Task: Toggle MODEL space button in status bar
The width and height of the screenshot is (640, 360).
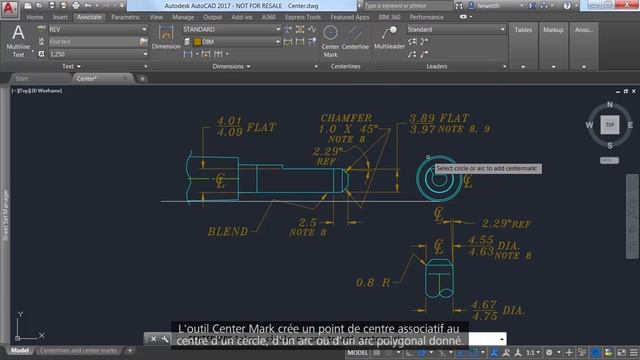Action: [x=358, y=353]
